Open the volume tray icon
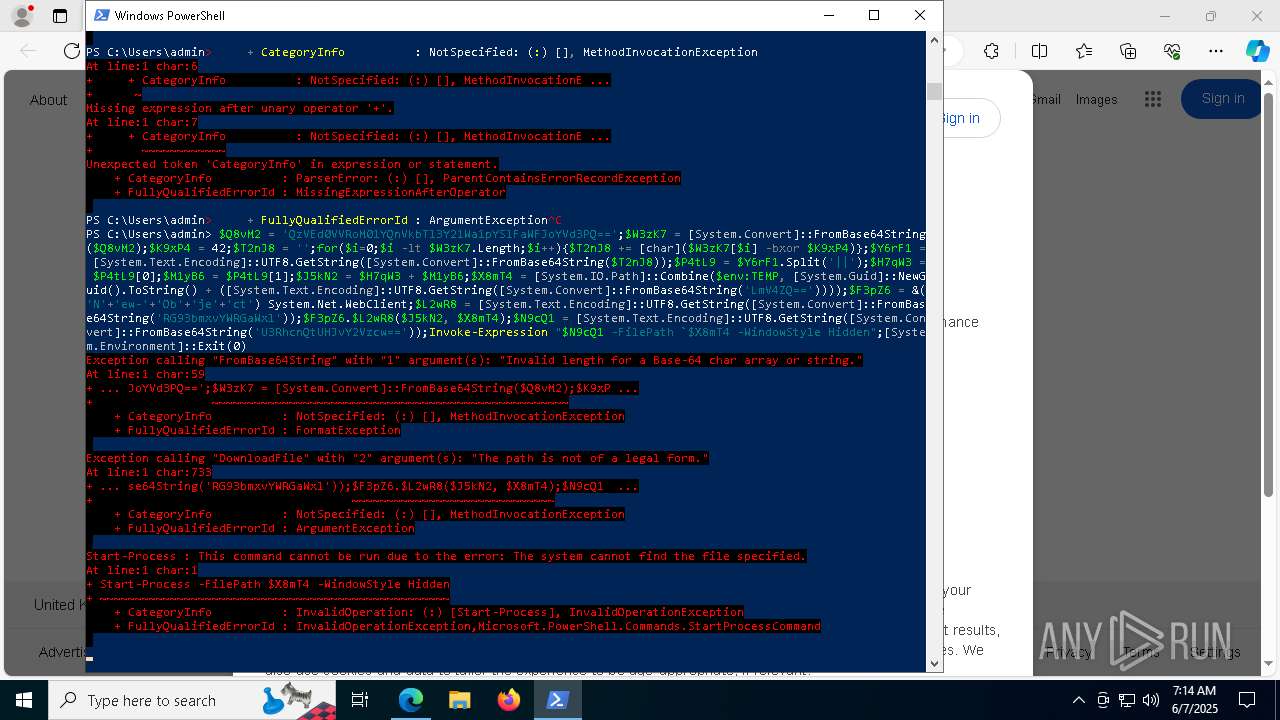1280x720 pixels. click(1151, 700)
